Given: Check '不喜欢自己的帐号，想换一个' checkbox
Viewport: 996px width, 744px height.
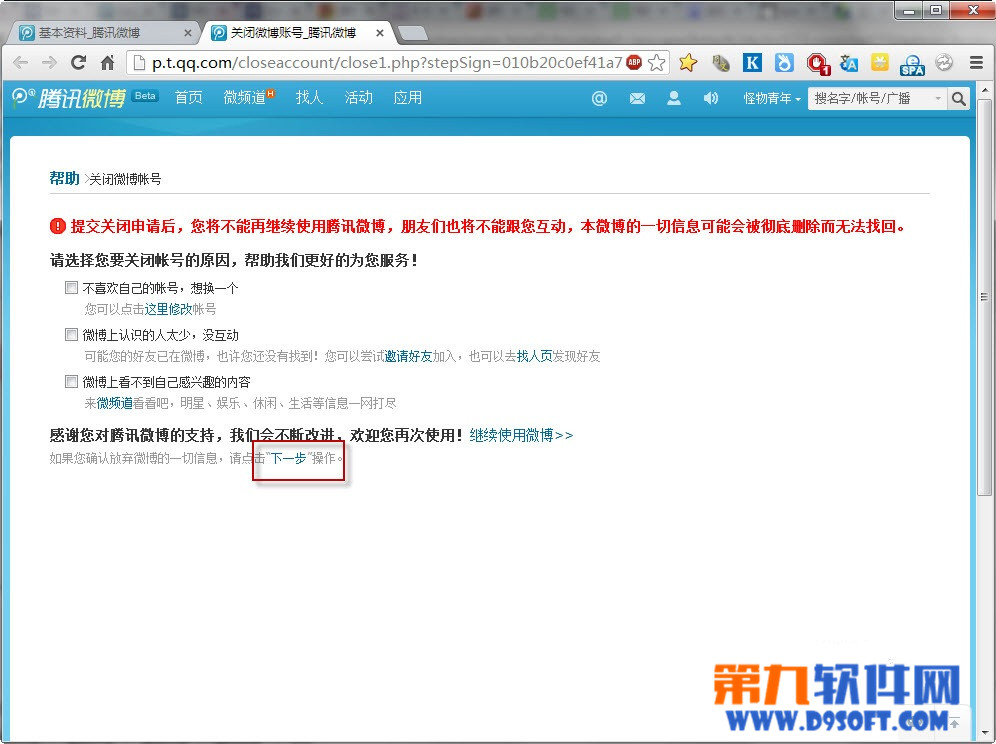Looking at the screenshot, I should coord(71,288).
